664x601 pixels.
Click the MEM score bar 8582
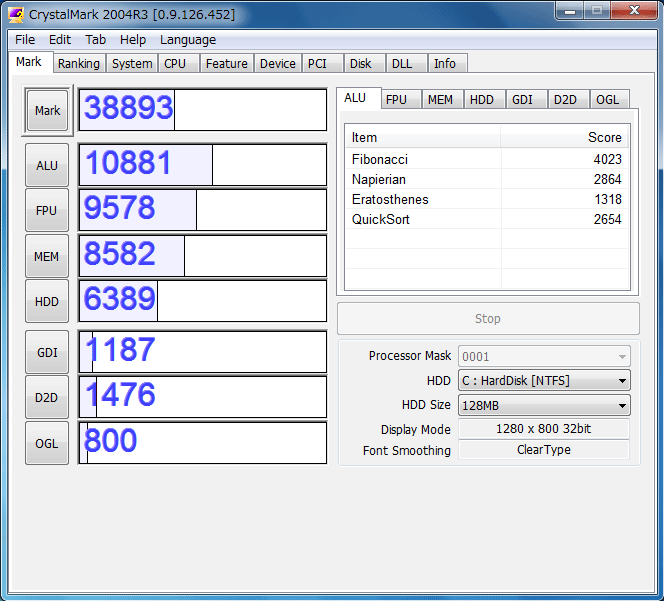click(x=203, y=256)
